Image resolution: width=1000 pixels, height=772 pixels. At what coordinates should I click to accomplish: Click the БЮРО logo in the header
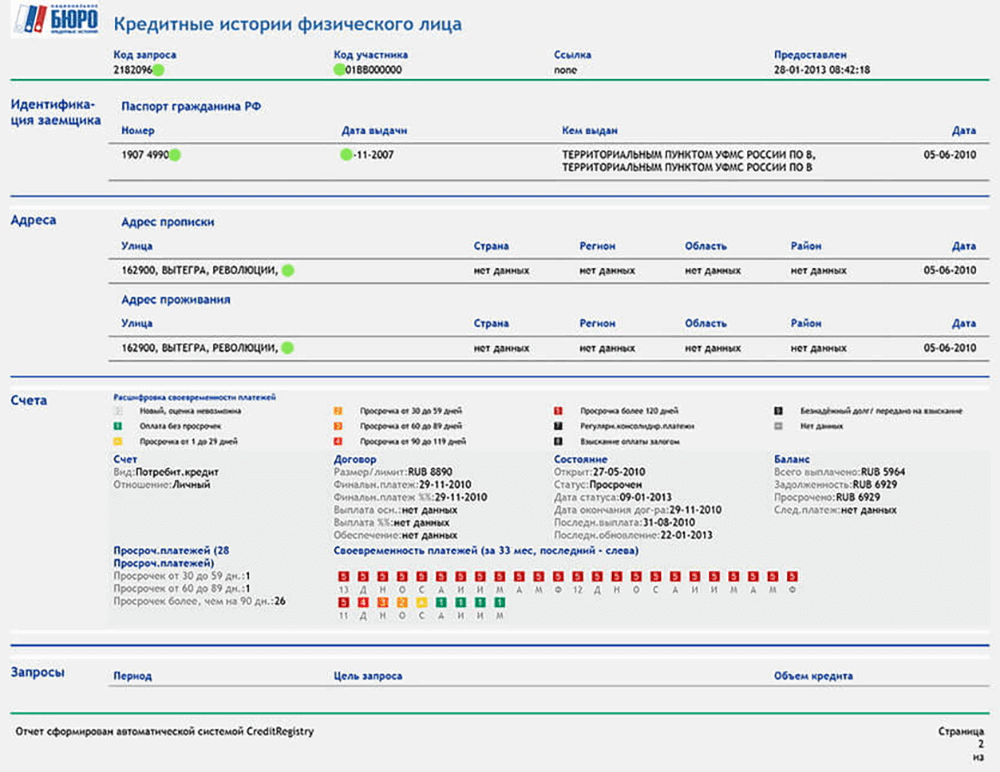tap(56, 20)
